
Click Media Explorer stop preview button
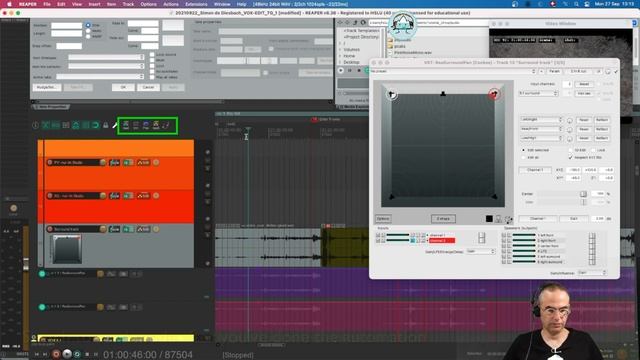(x=359, y=71)
